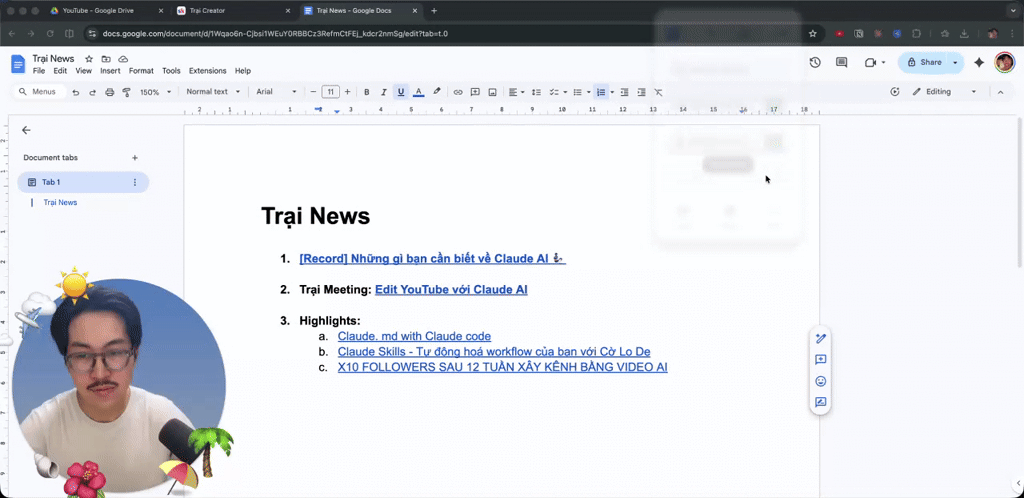Screen dimensions: 1024x498
Task: Open the X10 FOLLOWERS video link
Action: 502,367
